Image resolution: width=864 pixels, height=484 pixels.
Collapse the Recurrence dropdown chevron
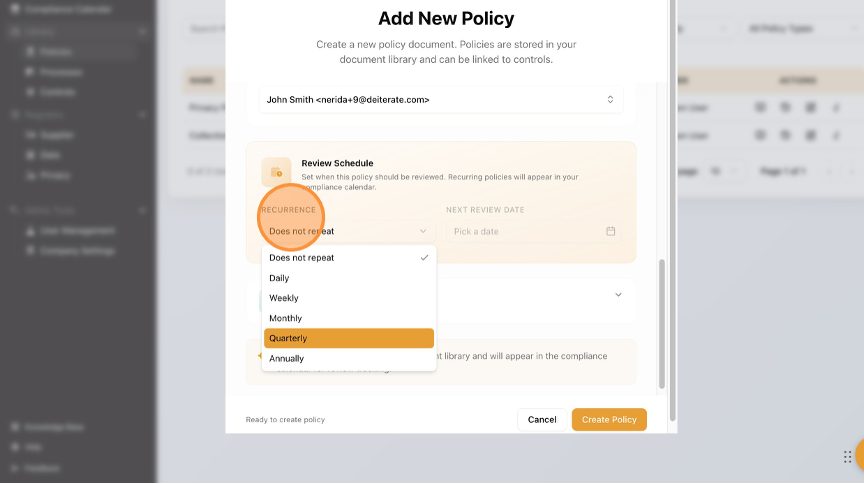(x=423, y=231)
